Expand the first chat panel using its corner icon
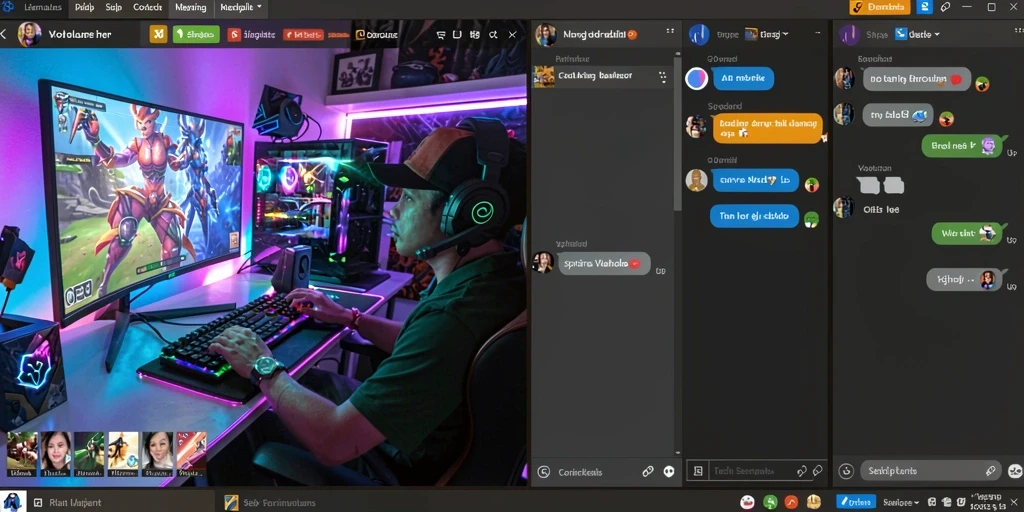Image resolution: width=1024 pixels, height=512 pixels. point(670,31)
